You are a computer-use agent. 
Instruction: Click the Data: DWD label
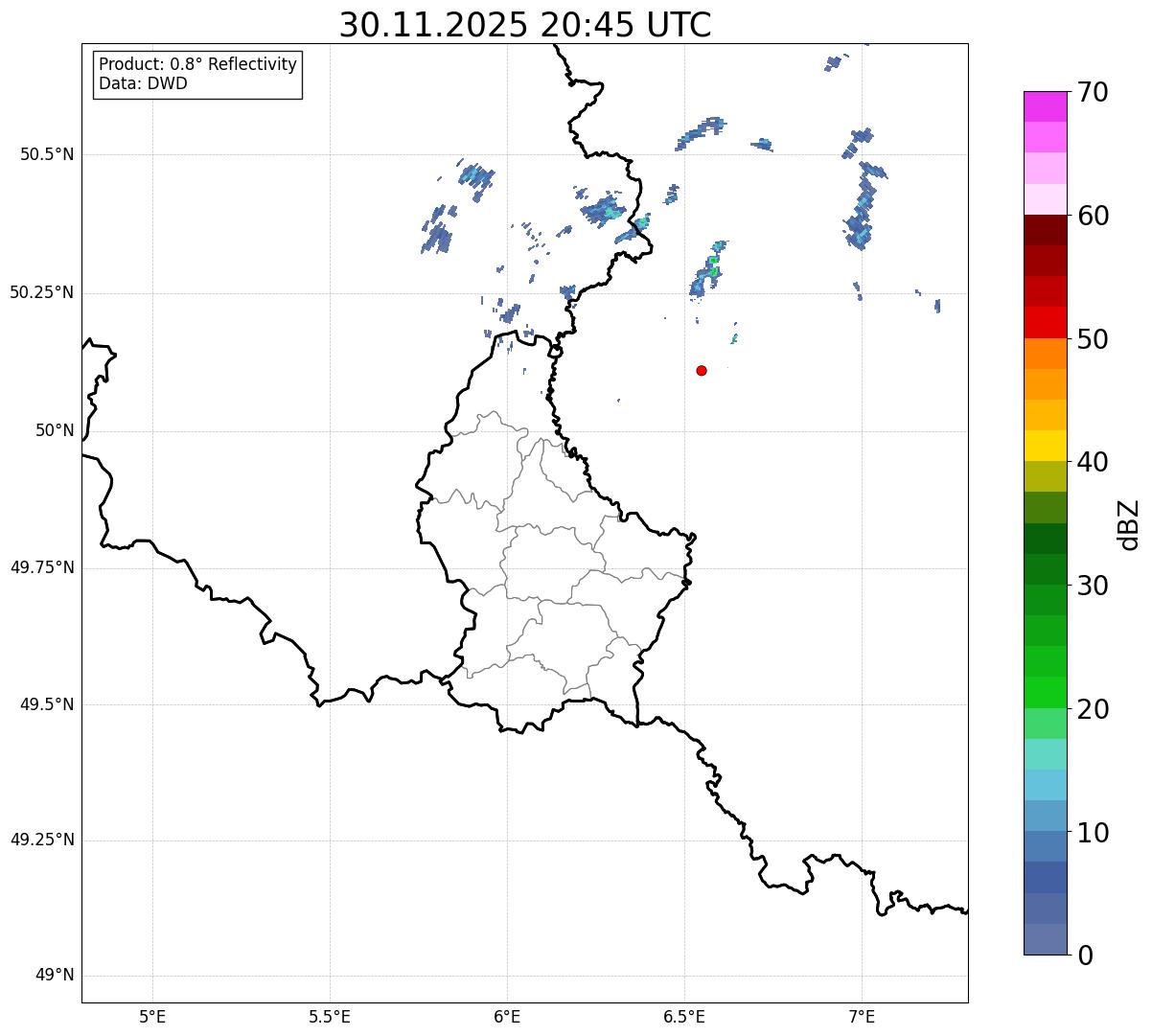pyautogui.click(x=143, y=83)
